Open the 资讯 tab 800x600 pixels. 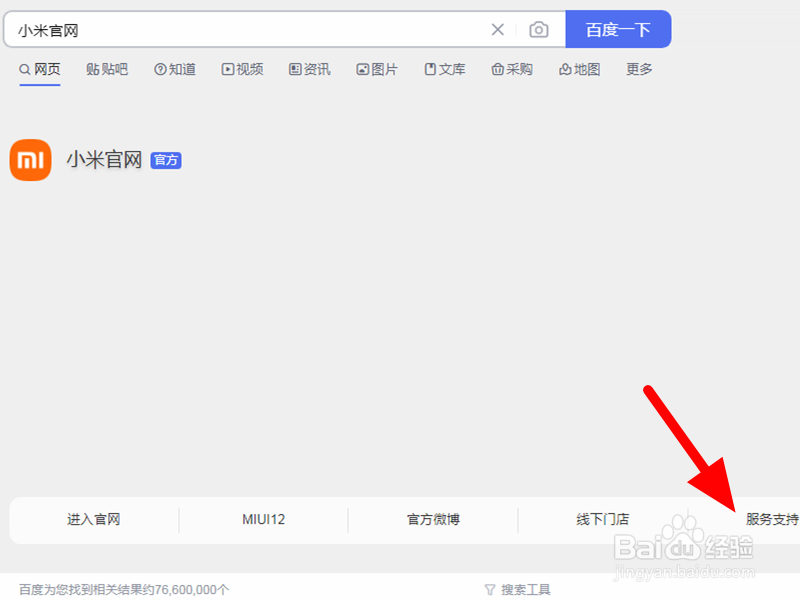(310, 69)
